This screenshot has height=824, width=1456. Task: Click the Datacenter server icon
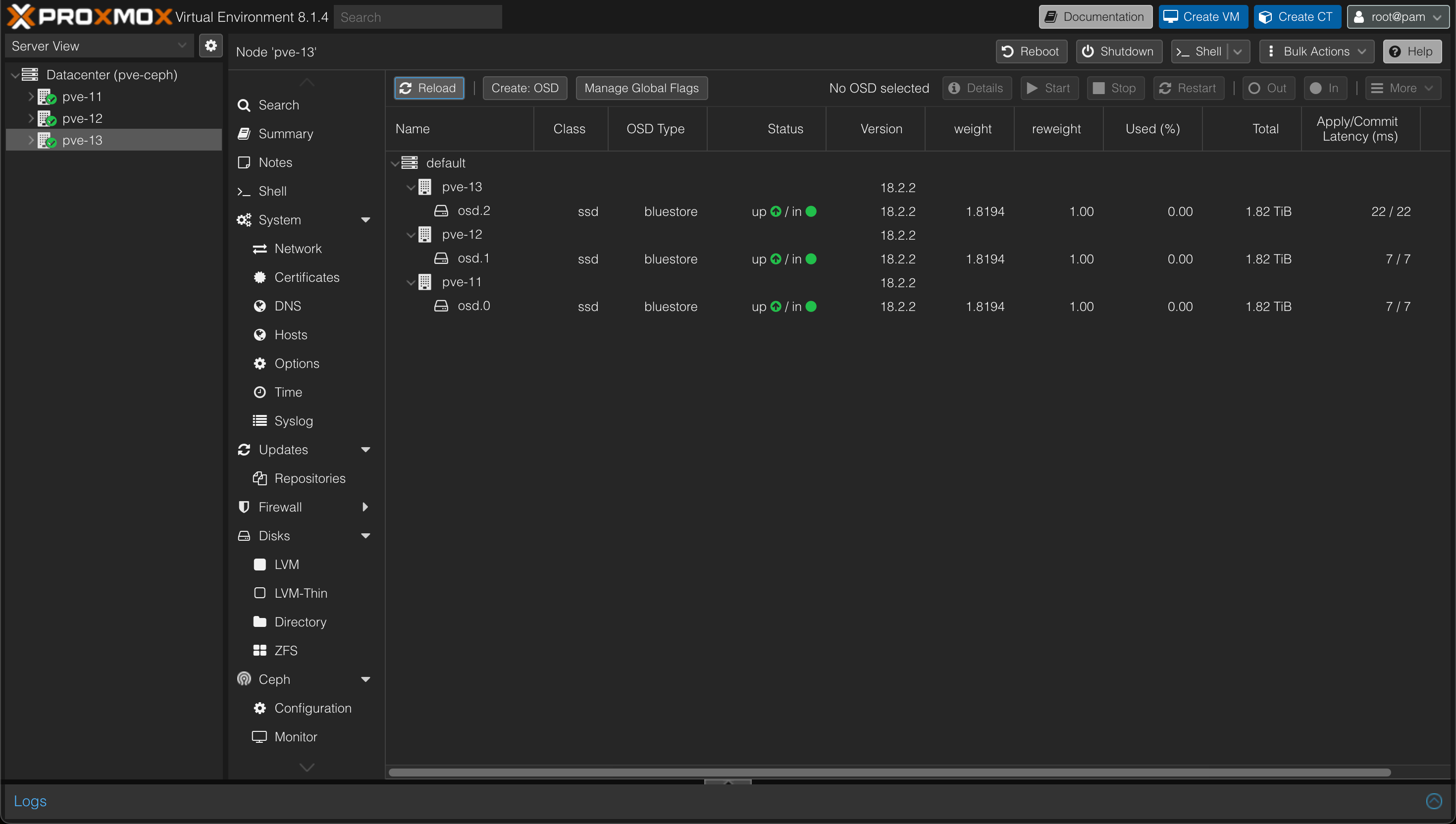point(30,75)
